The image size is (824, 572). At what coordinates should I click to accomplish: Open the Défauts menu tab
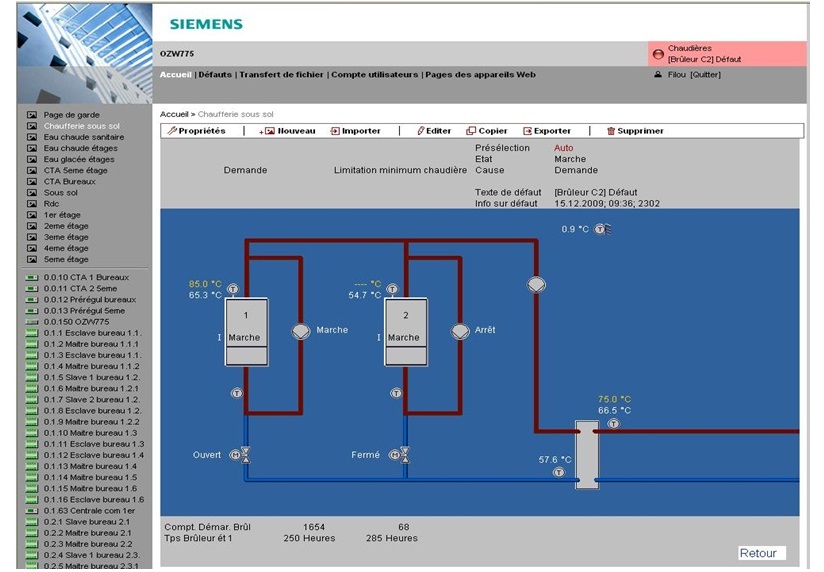pyautogui.click(x=214, y=75)
